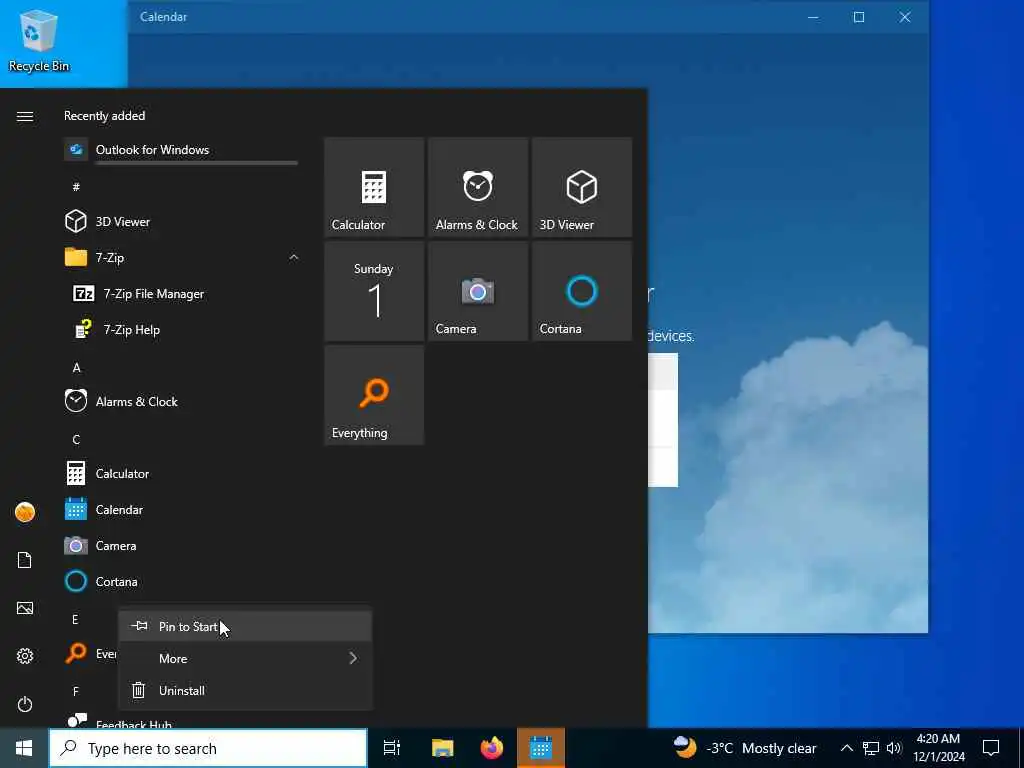Open Cortana from the app list
Image resolution: width=1024 pixels, height=768 pixels.
tap(182, 581)
